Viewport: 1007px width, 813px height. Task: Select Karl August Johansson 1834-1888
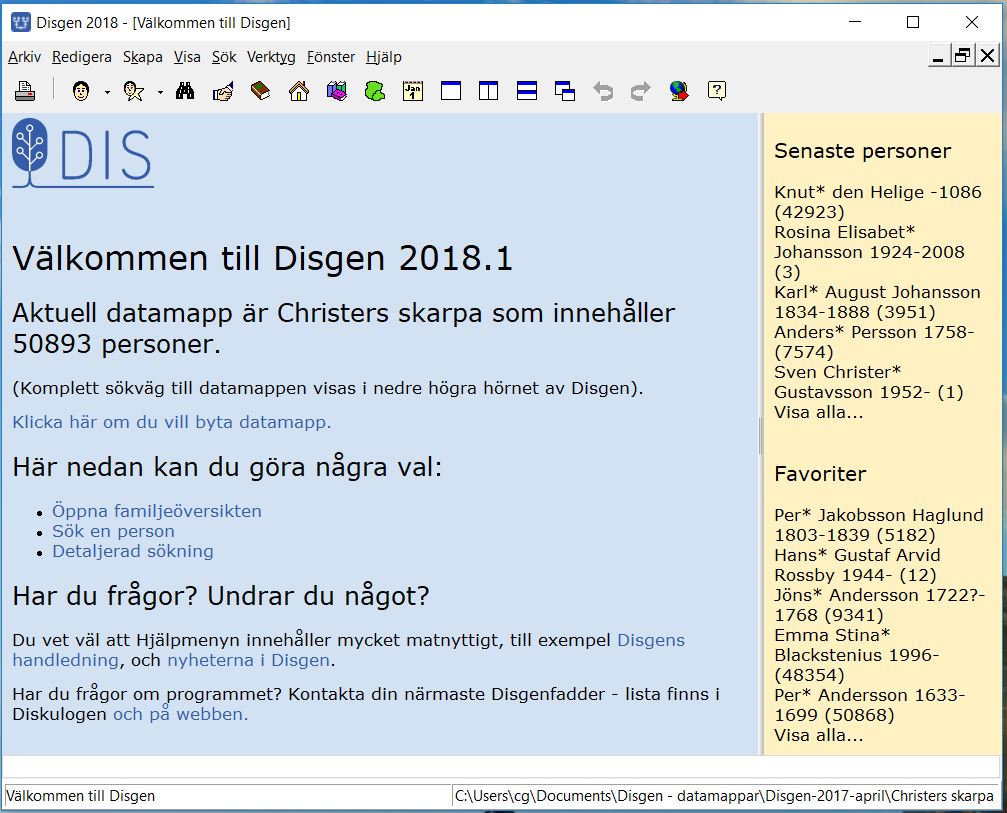[x=877, y=302]
